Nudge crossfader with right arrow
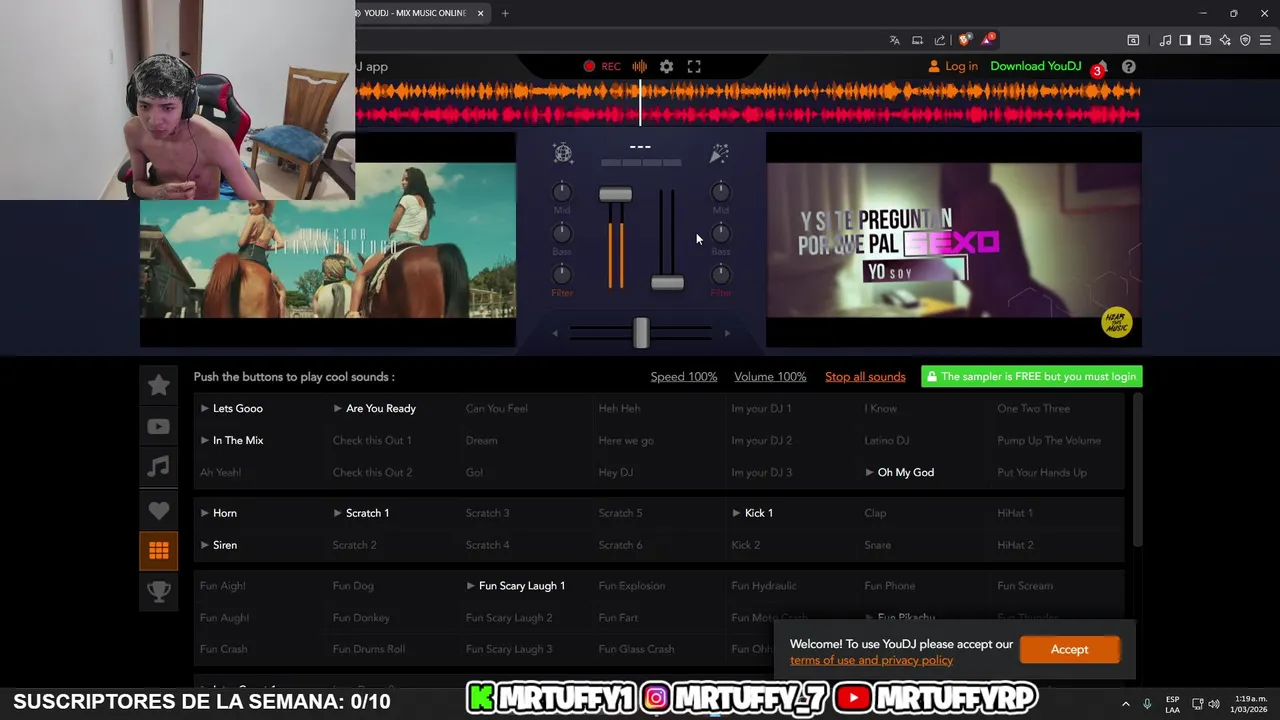Screen dimensions: 1280x720 [727, 333]
